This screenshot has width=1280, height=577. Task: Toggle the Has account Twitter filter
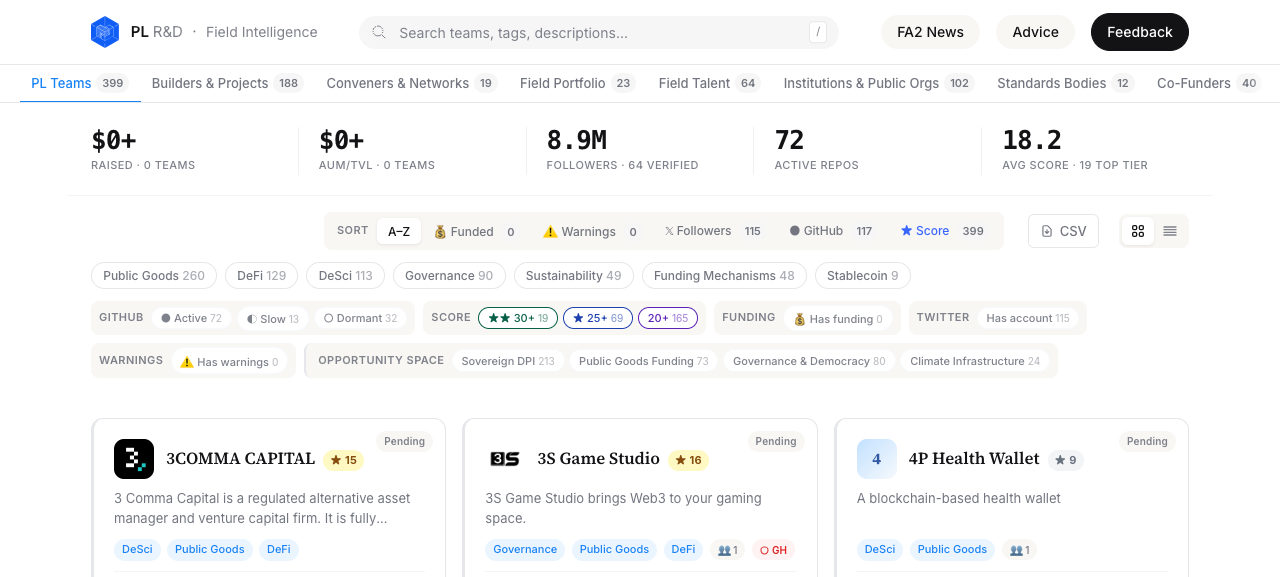pos(1027,318)
